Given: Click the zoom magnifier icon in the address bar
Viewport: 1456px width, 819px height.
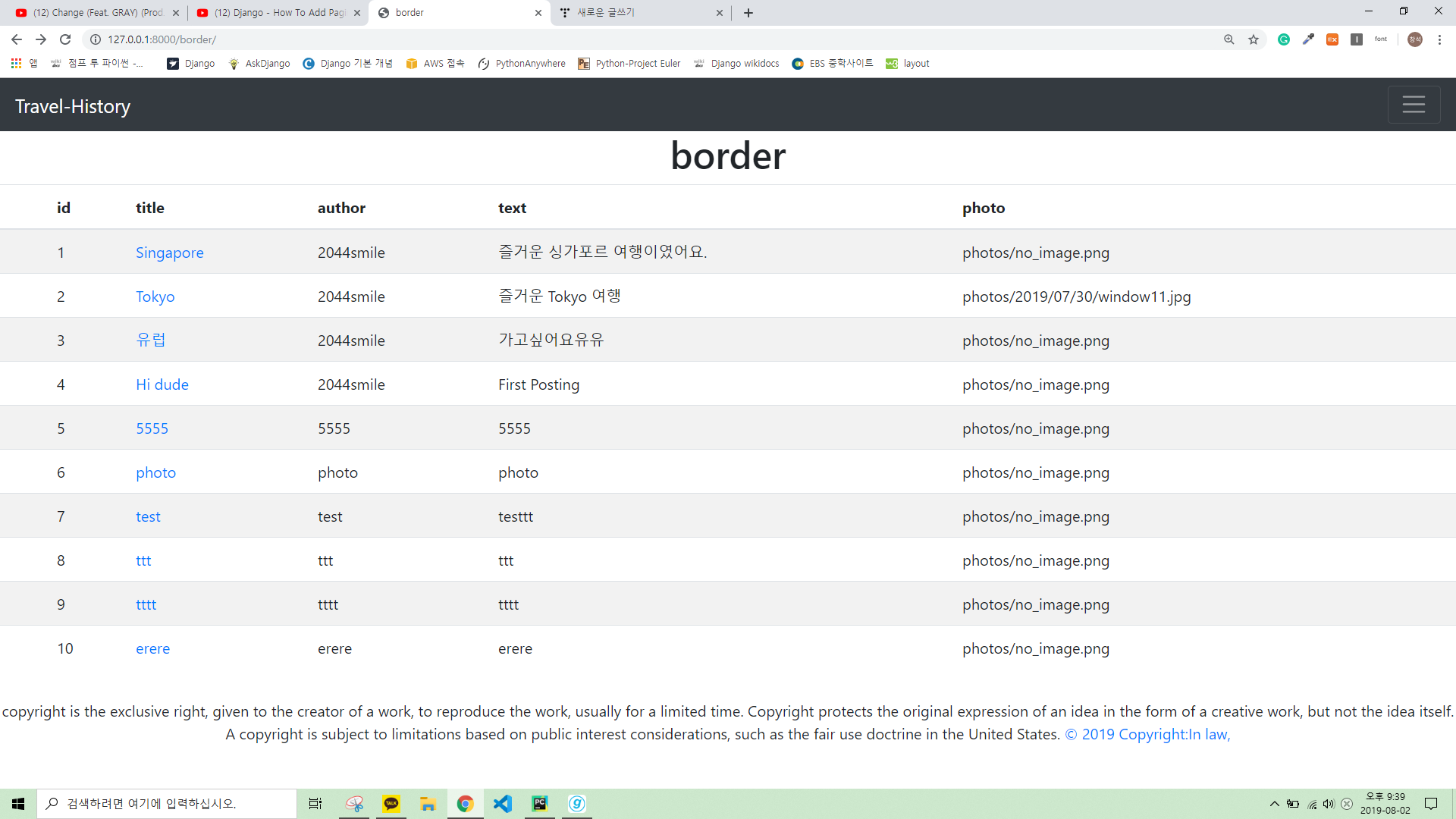Looking at the screenshot, I should pos(1228,39).
